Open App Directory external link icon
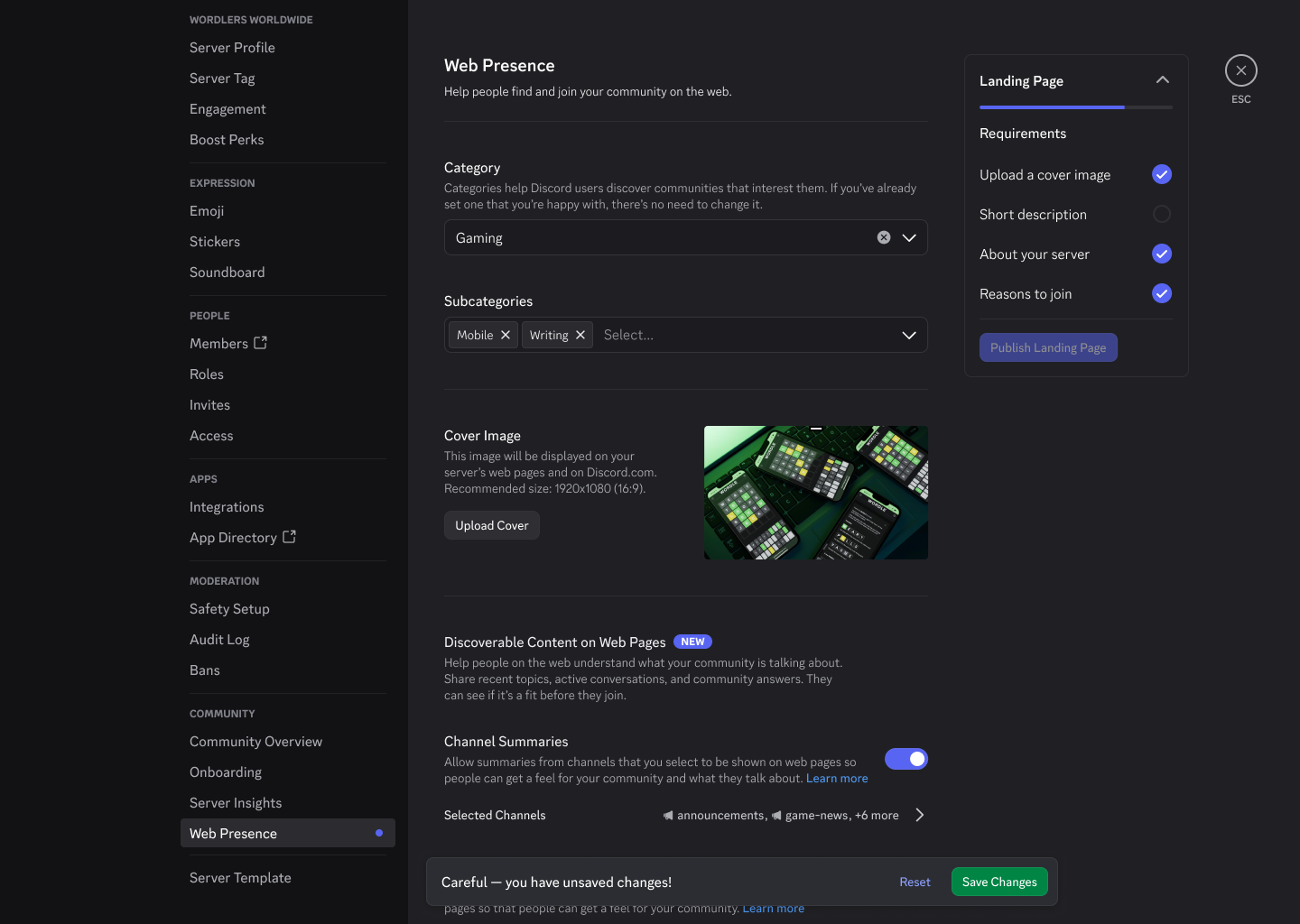The width and height of the screenshot is (1300, 924). pyautogui.click(x=289, y=537)
